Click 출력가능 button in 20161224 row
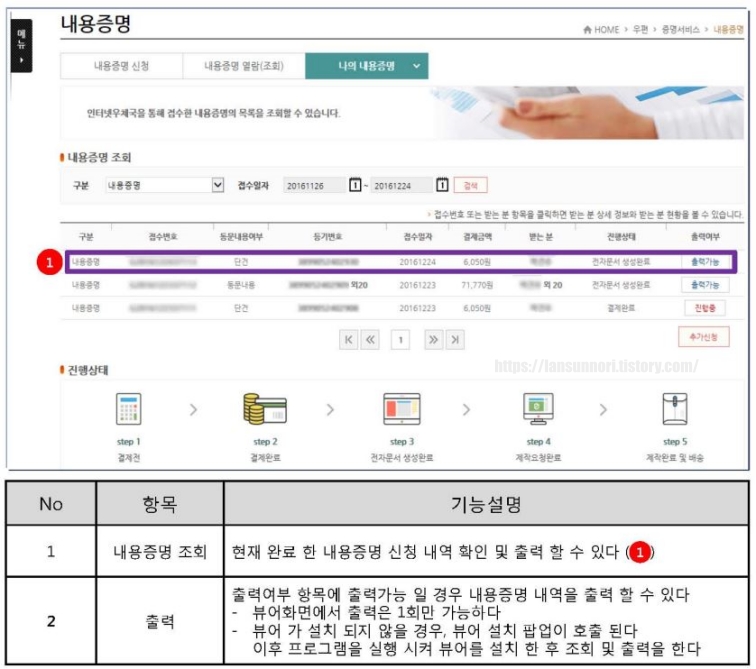Screen dimensions: 756x669 click(705, 262)
